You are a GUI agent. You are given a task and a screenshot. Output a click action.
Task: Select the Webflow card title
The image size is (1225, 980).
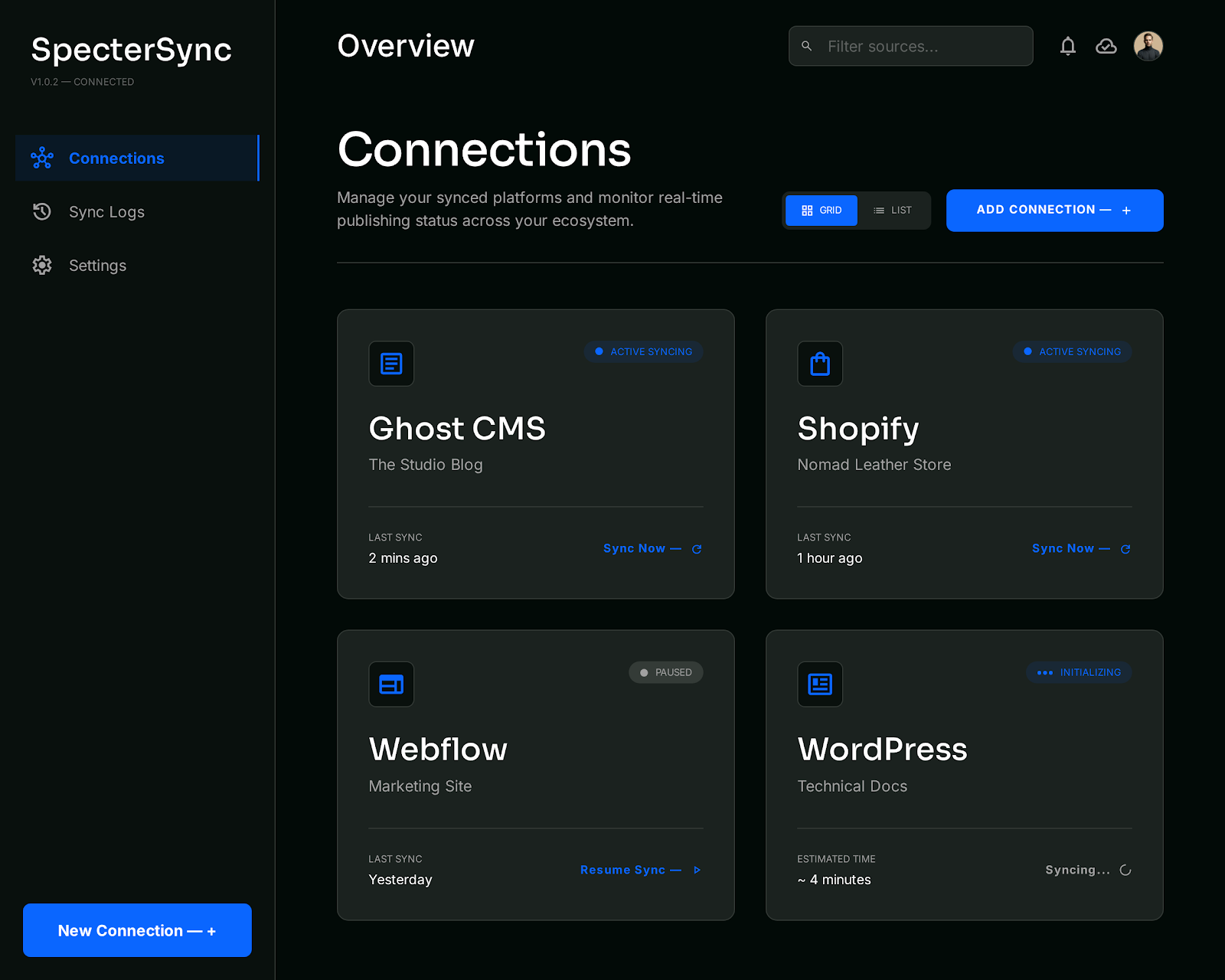[438, 749]
